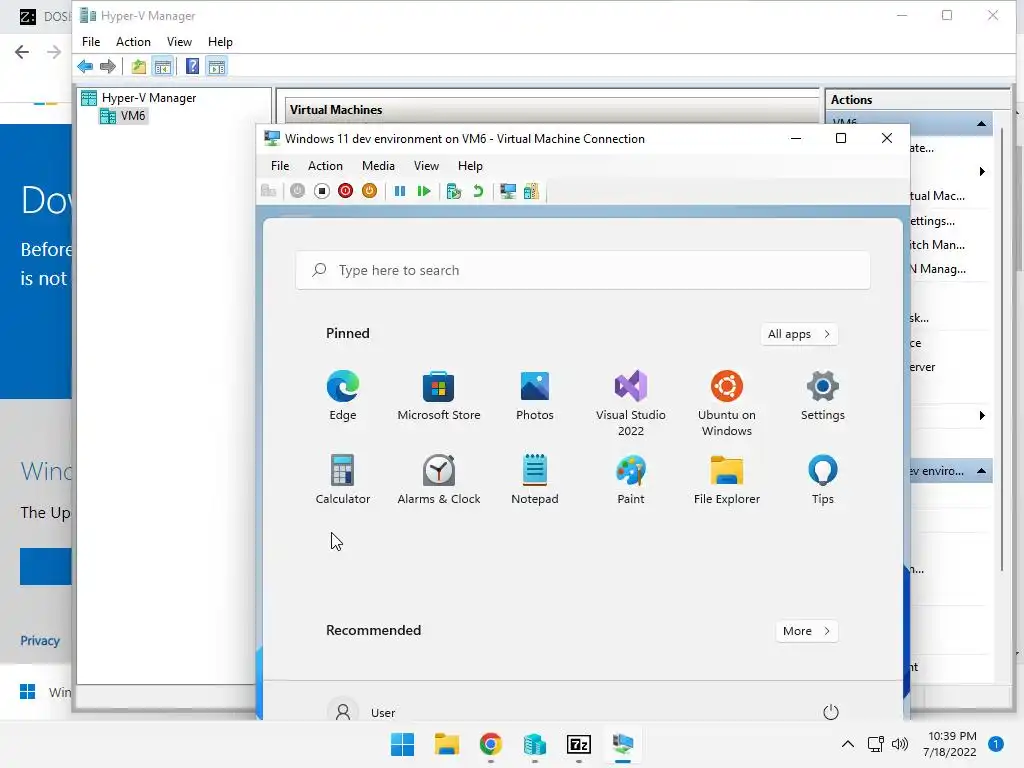The width and height of the screenshot is (1024, 768).
Task: Open File Explorer from host taskbar
Action: 447,744
